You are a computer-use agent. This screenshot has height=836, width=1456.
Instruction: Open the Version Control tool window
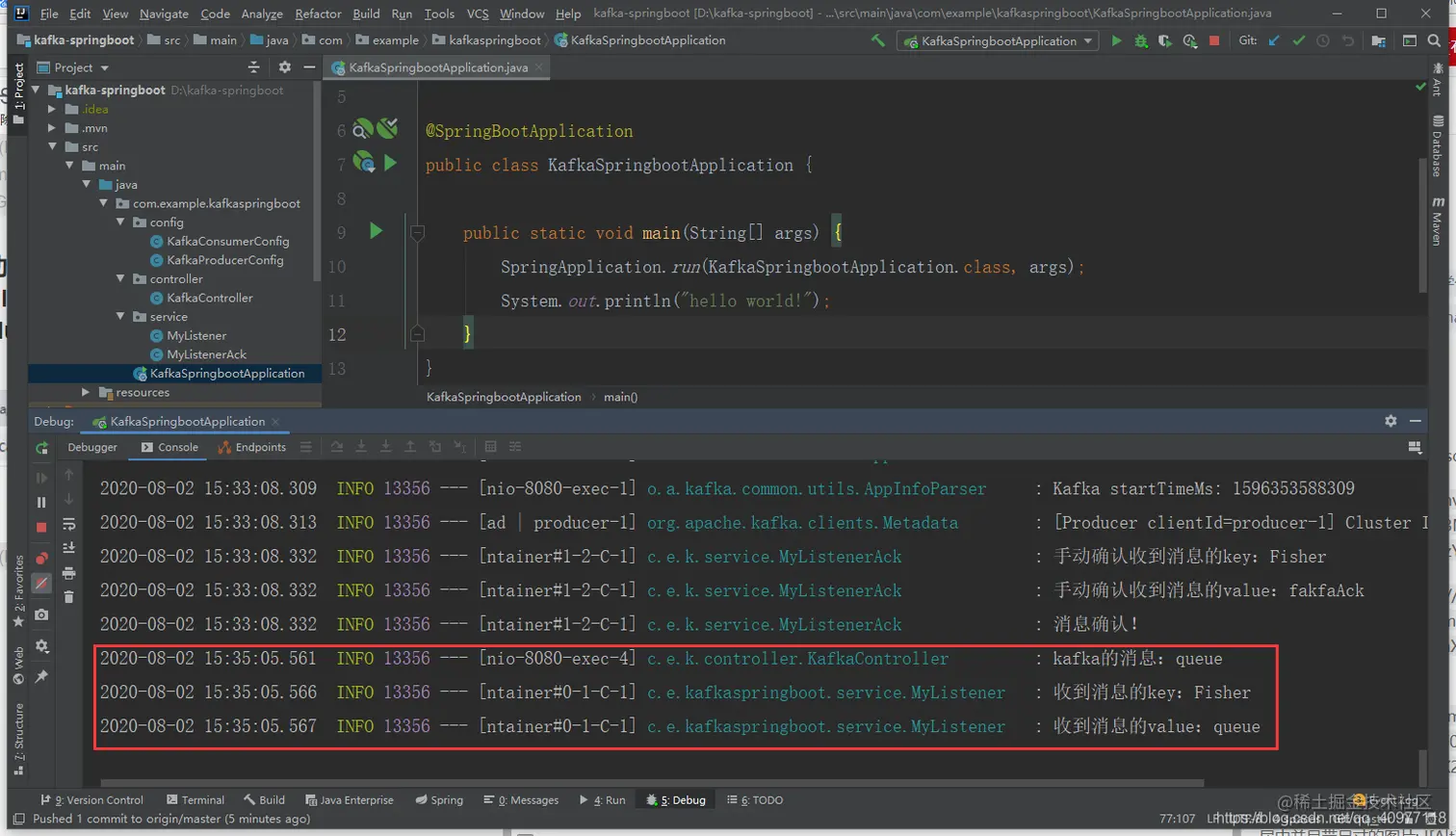pyautogui.click(x=92, y=799)
